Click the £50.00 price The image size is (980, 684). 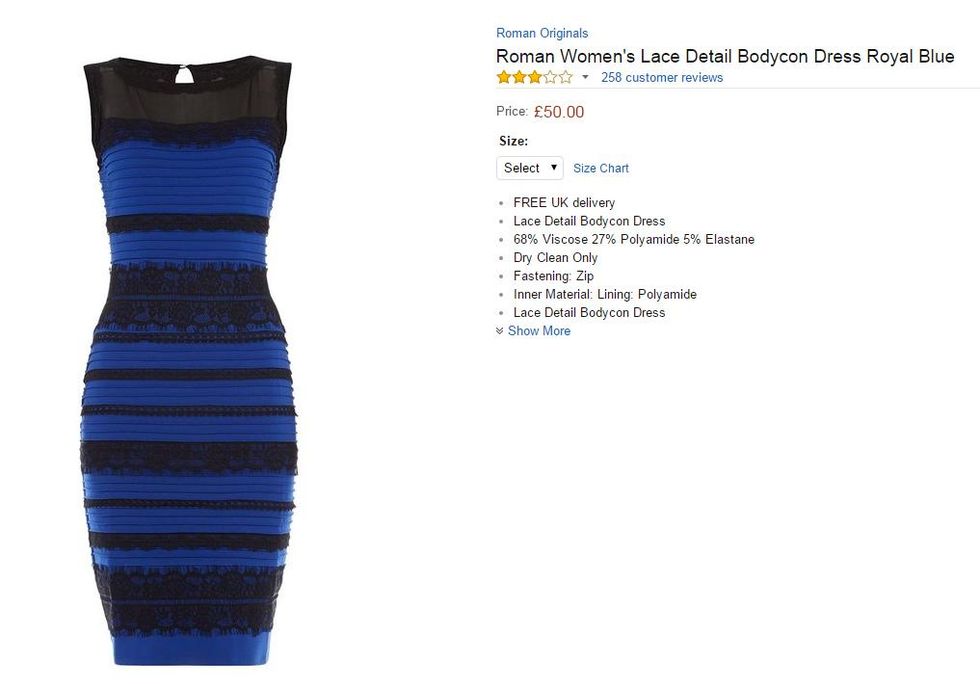click(x=559, y=112)
